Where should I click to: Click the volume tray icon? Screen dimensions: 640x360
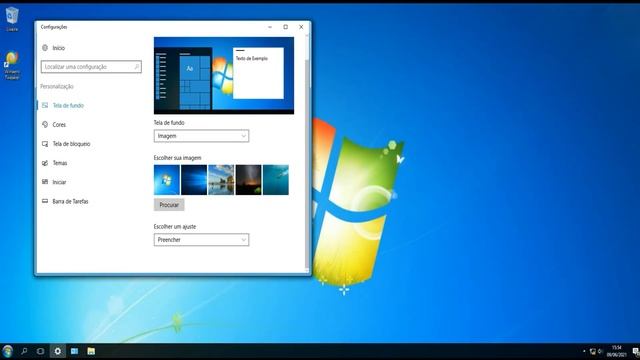pos(600,351)
